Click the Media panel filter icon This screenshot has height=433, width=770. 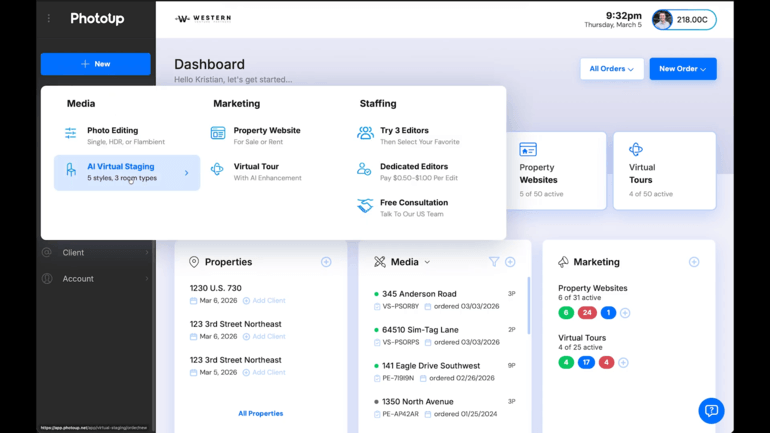tap(494, 262)
